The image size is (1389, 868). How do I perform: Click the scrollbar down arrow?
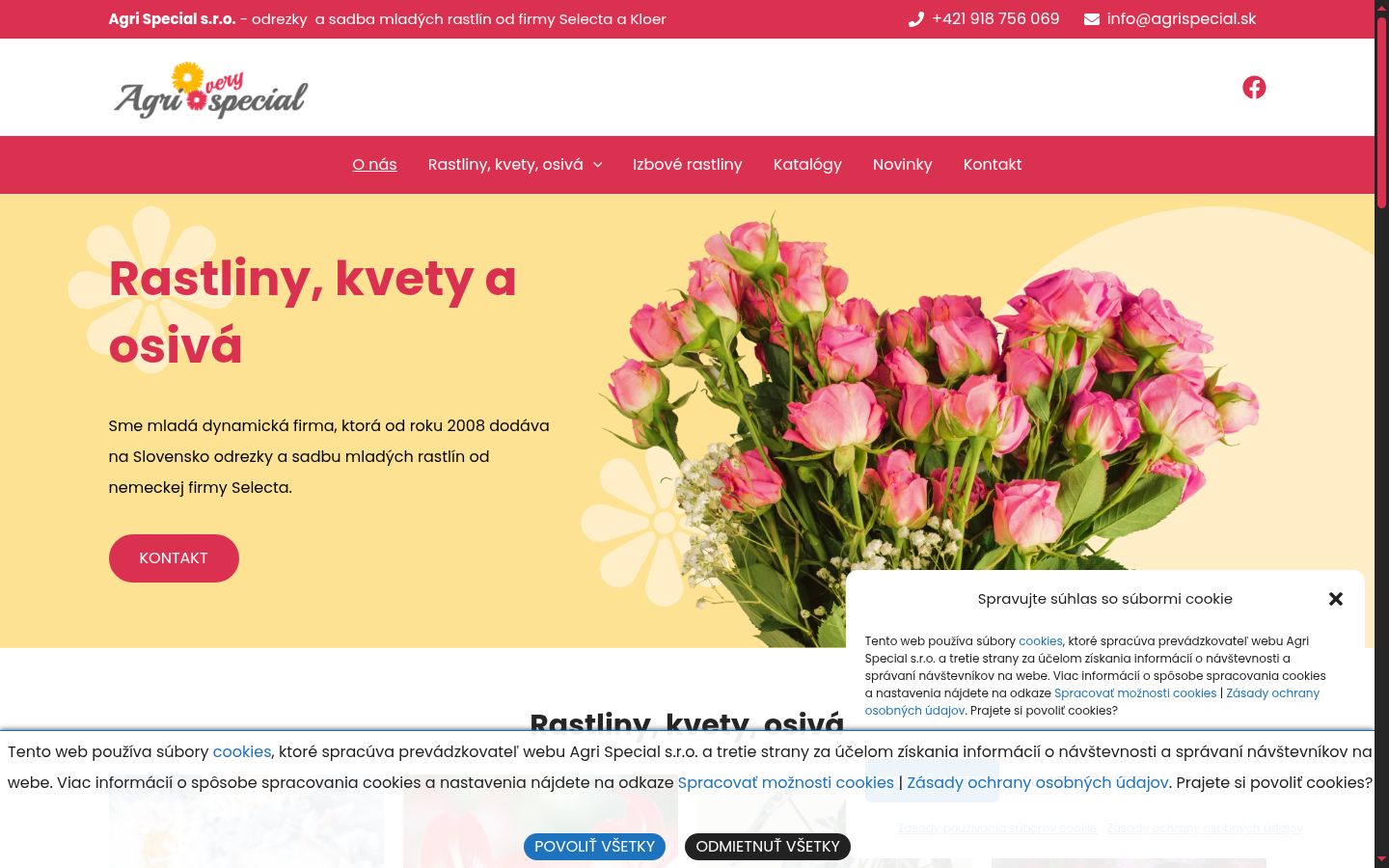1381,860
